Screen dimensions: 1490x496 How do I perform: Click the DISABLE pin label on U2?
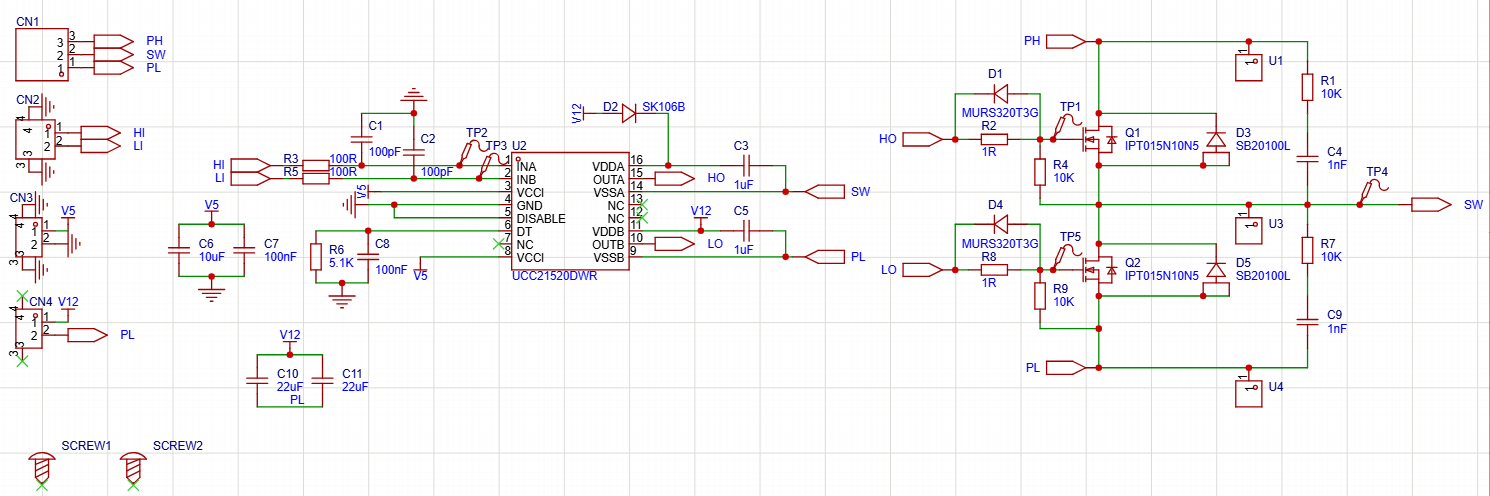541,218
